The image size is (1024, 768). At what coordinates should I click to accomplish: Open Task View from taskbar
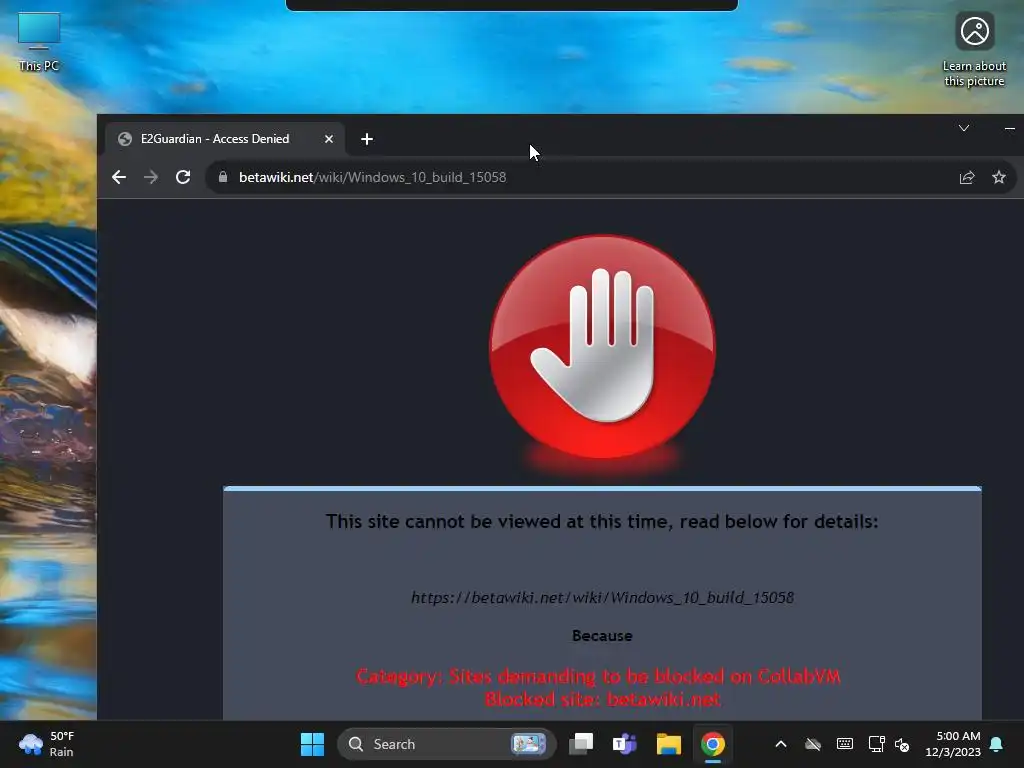pyautogui.click(x=581, y=744)
